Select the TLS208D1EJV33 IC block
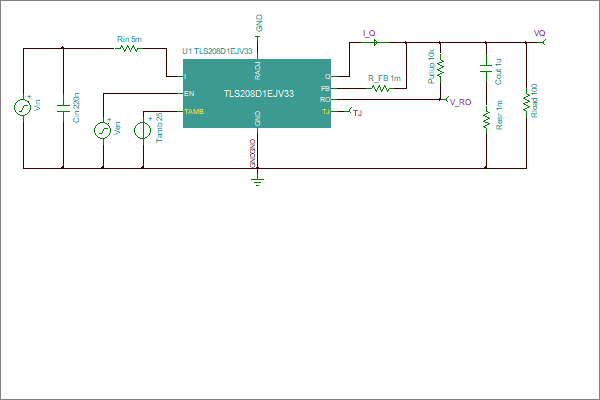600x400 pixels. [x=257, y=93]
